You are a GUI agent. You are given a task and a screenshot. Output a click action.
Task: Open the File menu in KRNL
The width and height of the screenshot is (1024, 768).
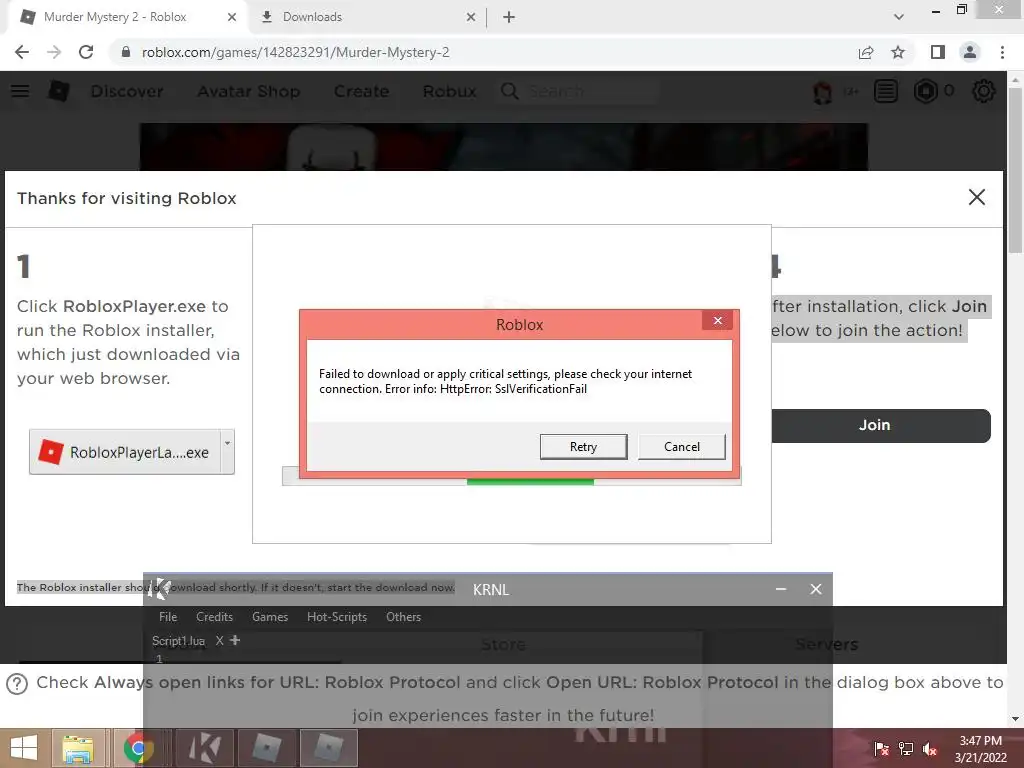(168, 616)
